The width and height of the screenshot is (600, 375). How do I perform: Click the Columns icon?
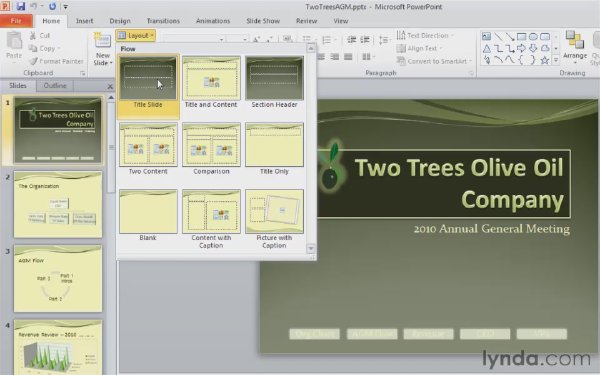[368, 57]
